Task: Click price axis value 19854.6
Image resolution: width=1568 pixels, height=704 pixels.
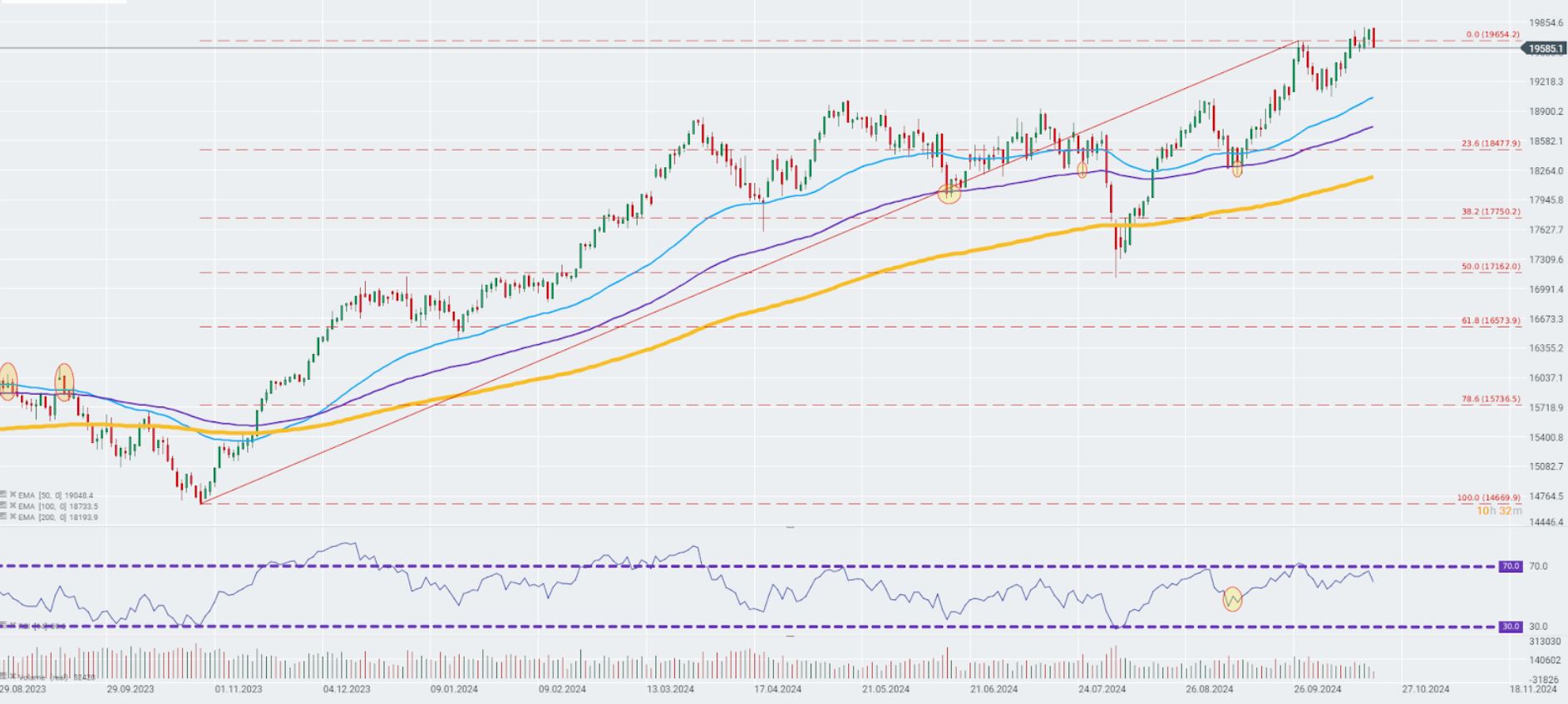Action: 1546,23
